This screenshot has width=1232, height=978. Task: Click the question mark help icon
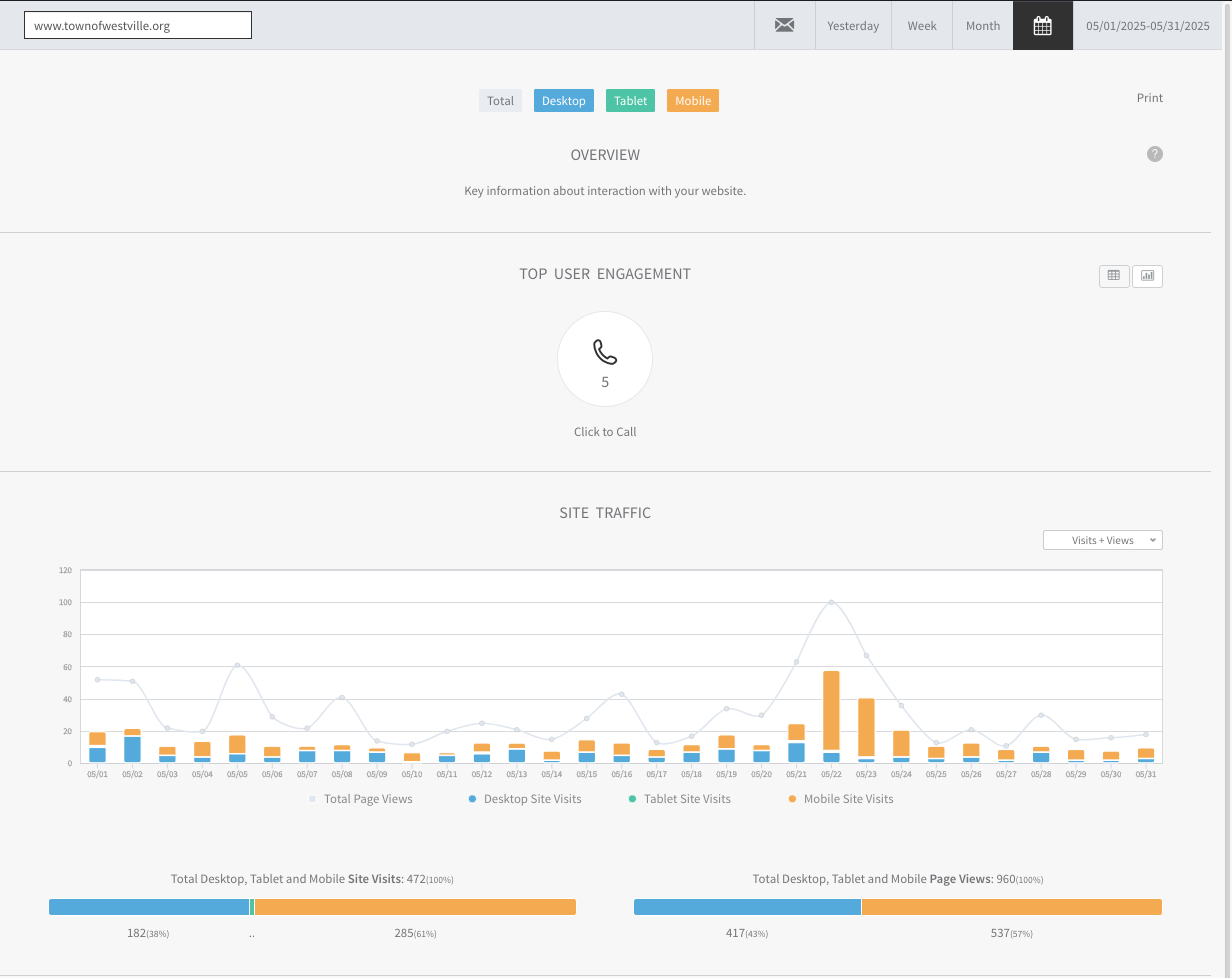pos(1155,154)
